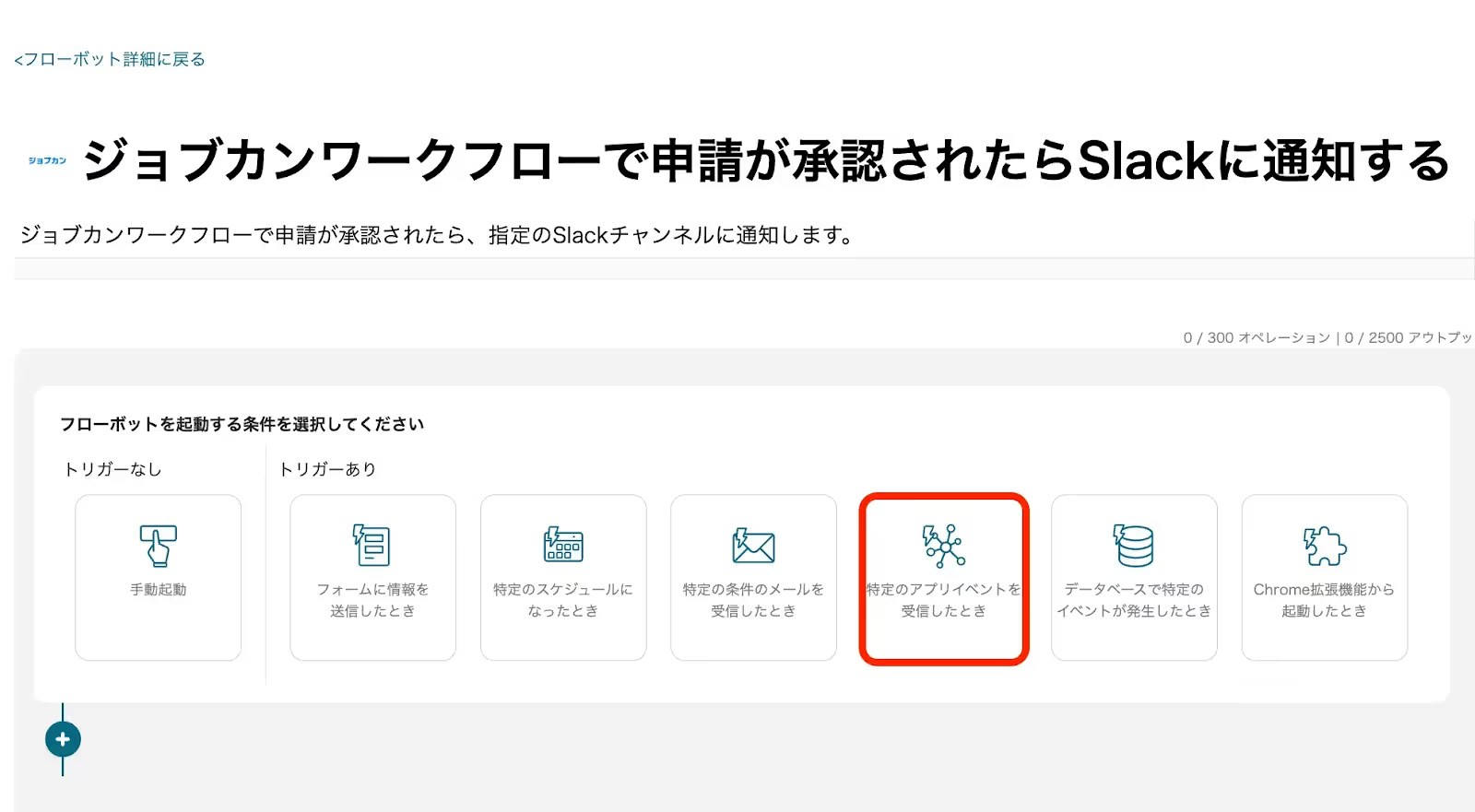This screenshot has width=1475, height=812.
Task: Select フォームに情報を送信したとき trigger label
Action: (x=372, y=600)
